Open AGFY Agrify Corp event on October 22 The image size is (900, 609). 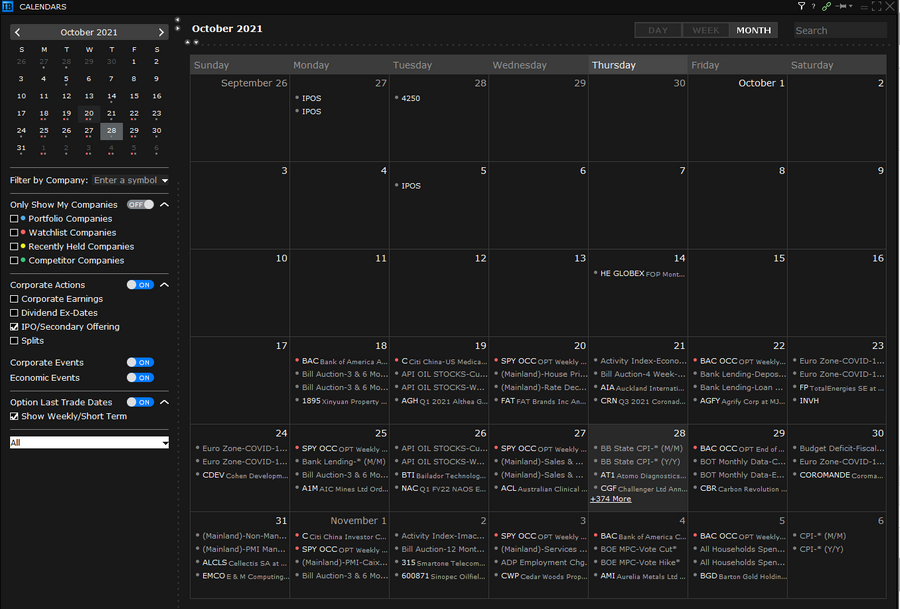(742, 401)
